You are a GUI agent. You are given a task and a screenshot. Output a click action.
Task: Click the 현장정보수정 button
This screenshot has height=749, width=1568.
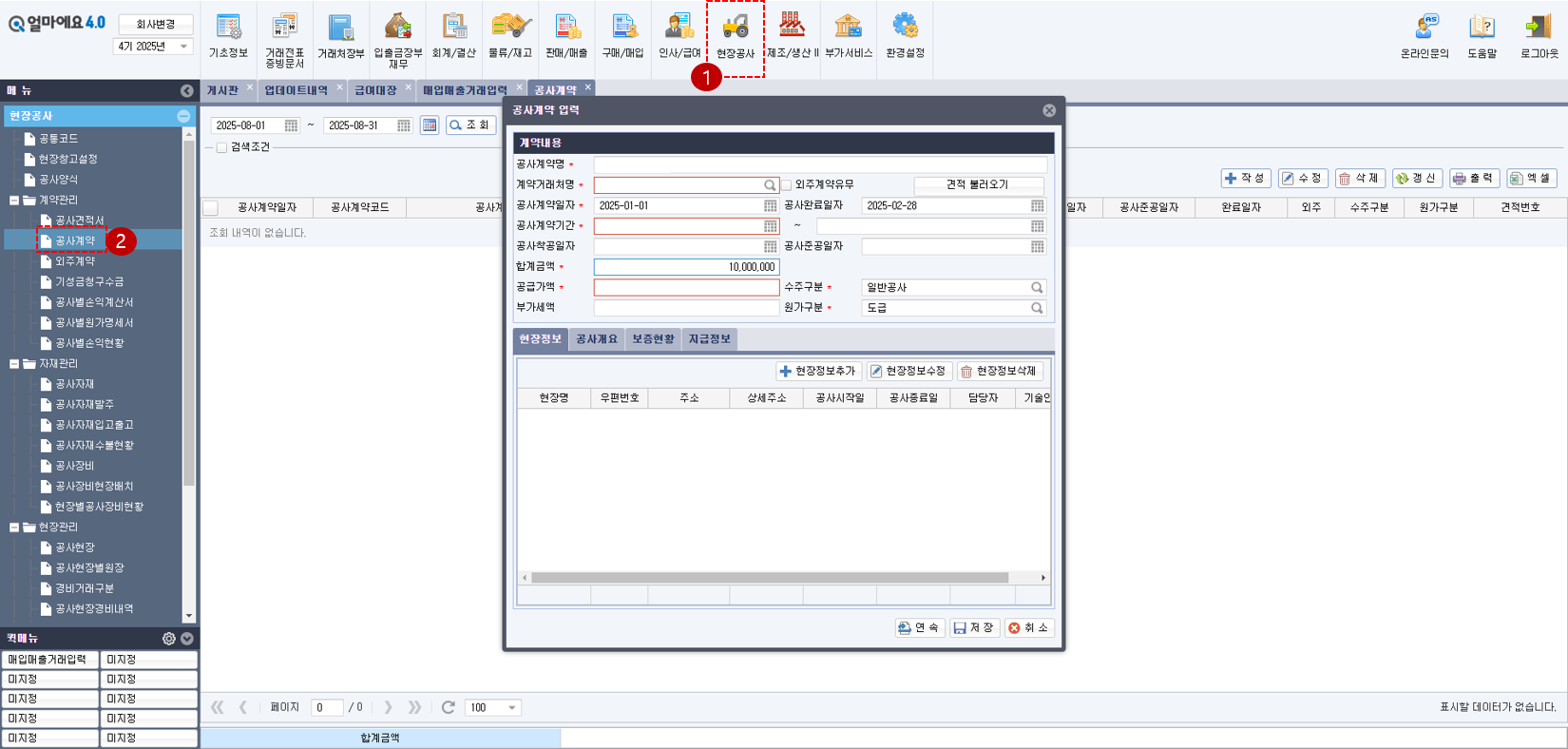coord(908,371)
